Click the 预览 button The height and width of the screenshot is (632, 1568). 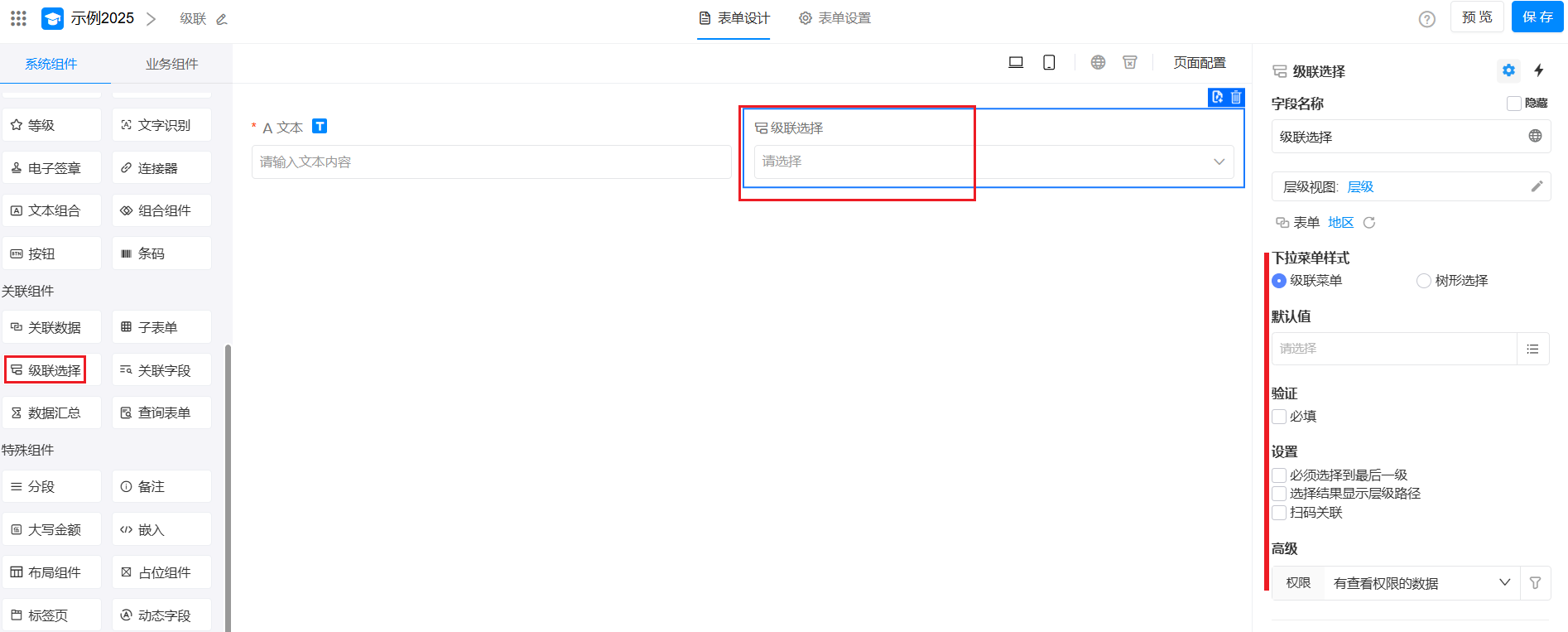1477,17
